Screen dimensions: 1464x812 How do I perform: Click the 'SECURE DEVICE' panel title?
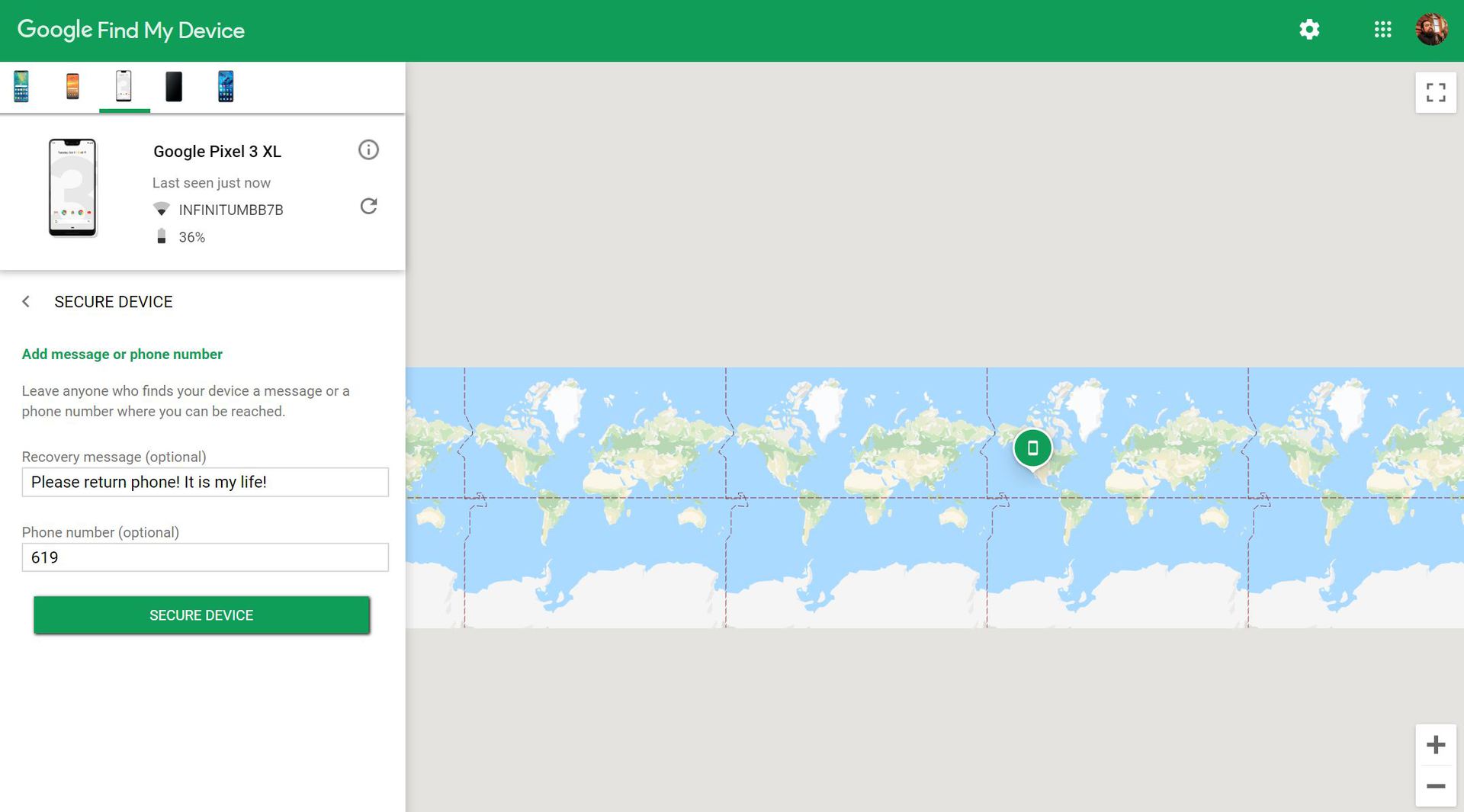(114, 302)
